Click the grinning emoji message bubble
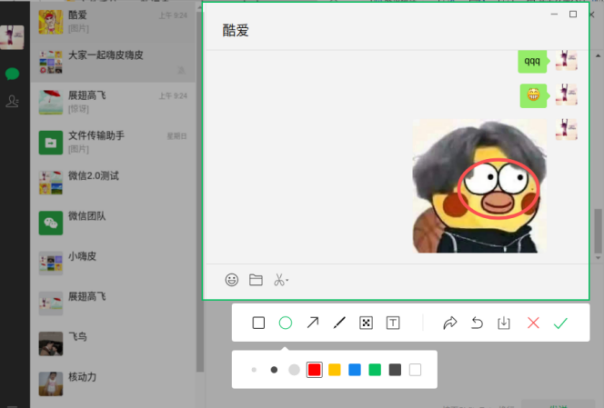The image size is (604, 408). click(x=534, y=95)
